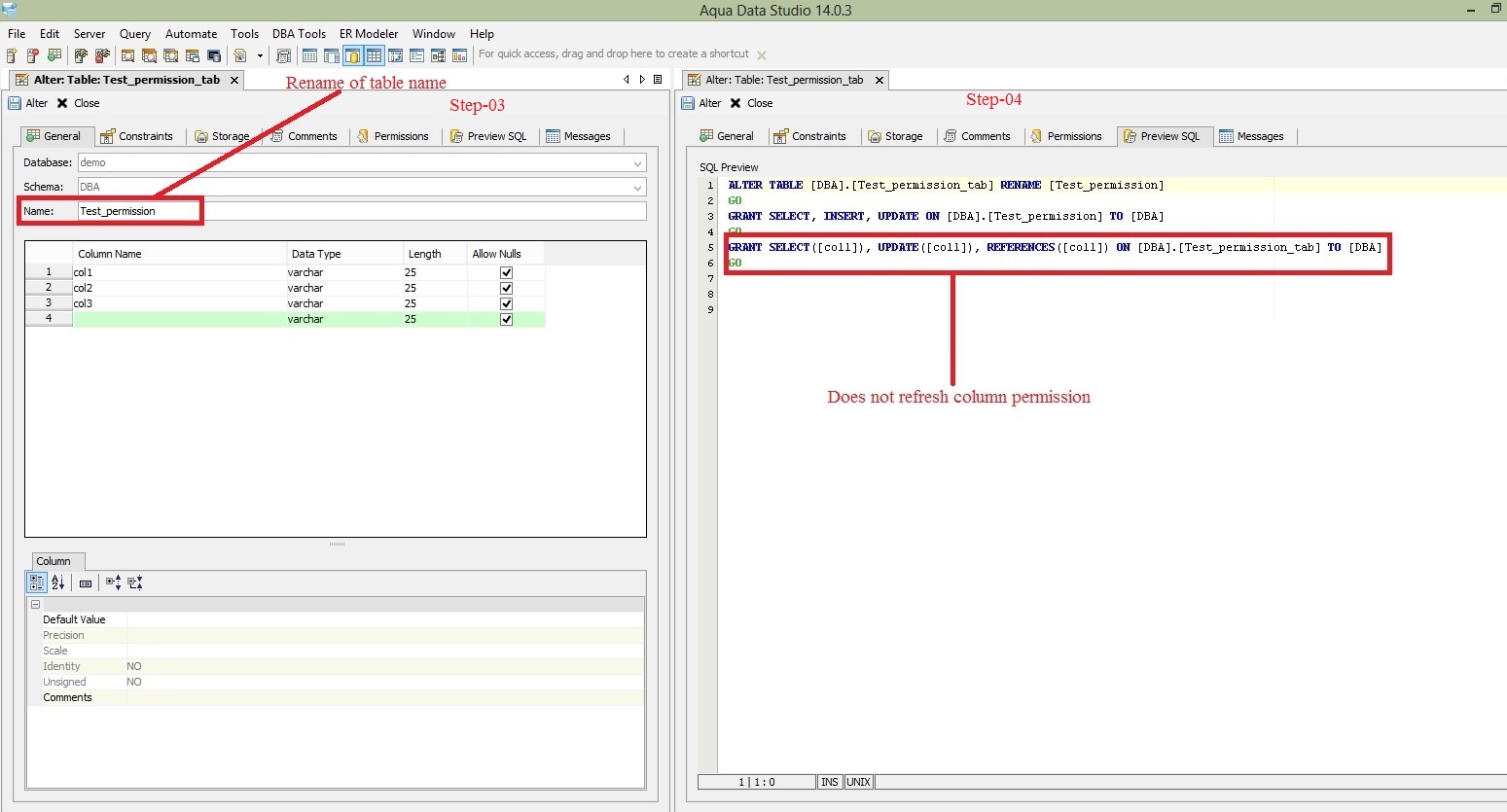Viewport: 1507px width, 812px height.
Task: Click the third main toolbar icon with green sphere
Action: [x=54, y=55]
